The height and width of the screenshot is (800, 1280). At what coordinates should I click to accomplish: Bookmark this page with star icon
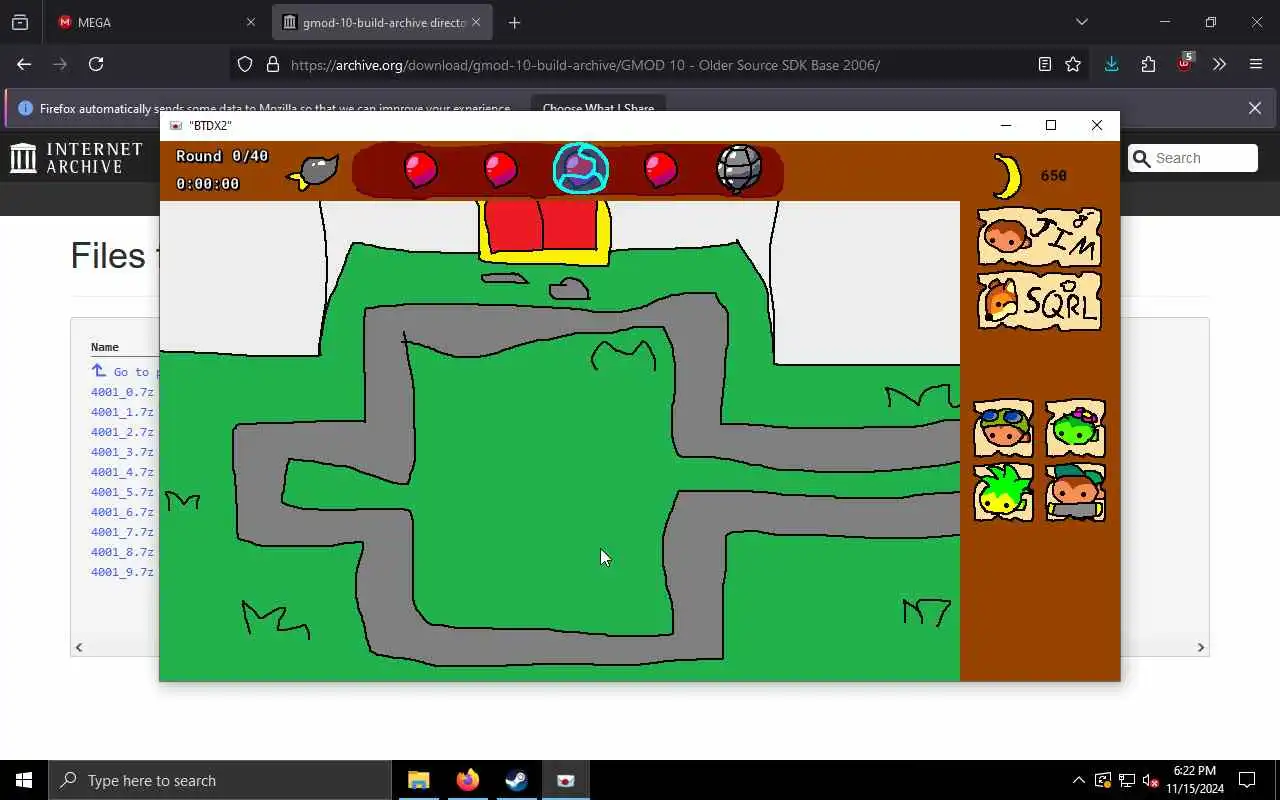(1073, 64)
